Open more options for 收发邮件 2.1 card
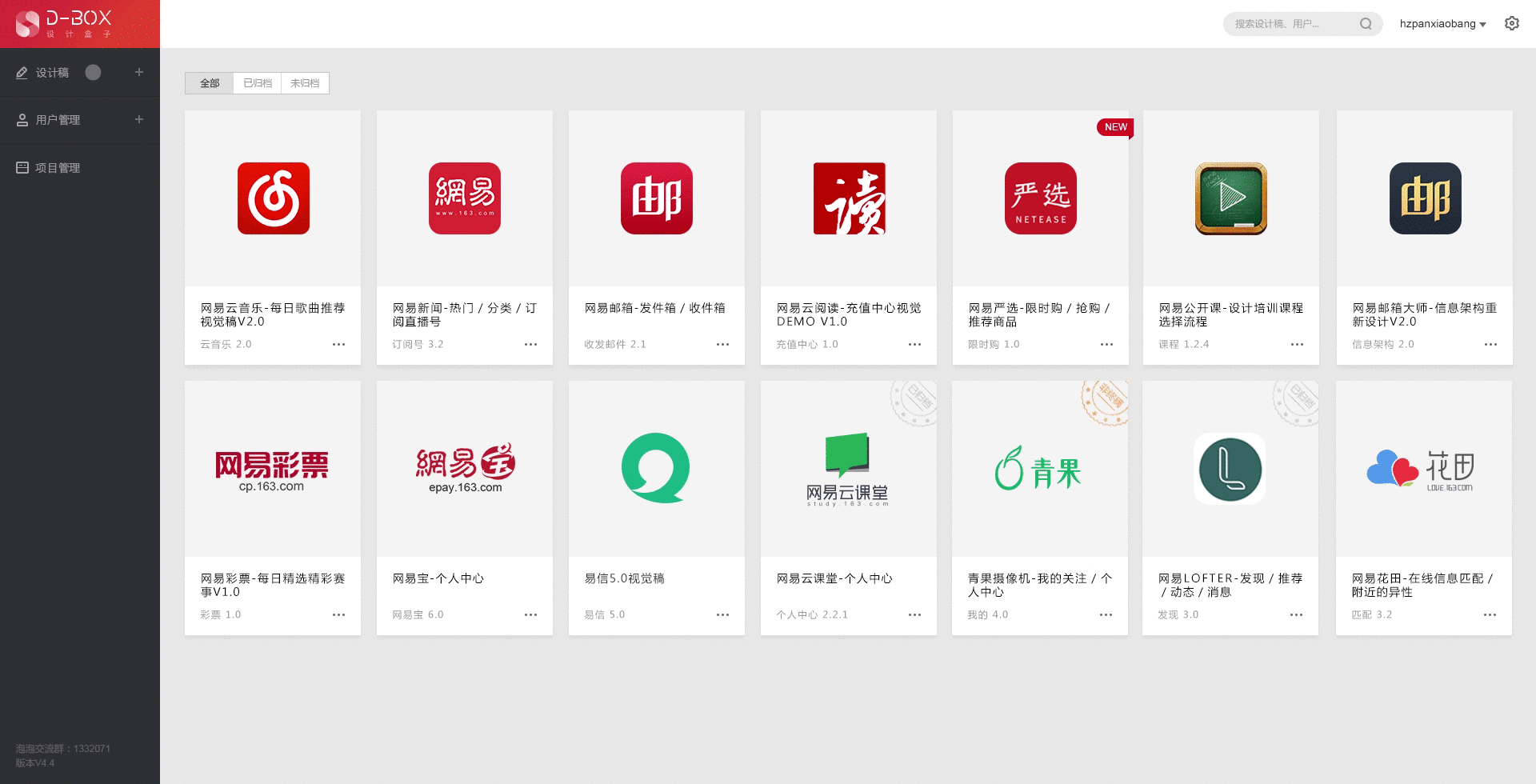Viewport: 1536px width, 784px height. coord(723,345)
